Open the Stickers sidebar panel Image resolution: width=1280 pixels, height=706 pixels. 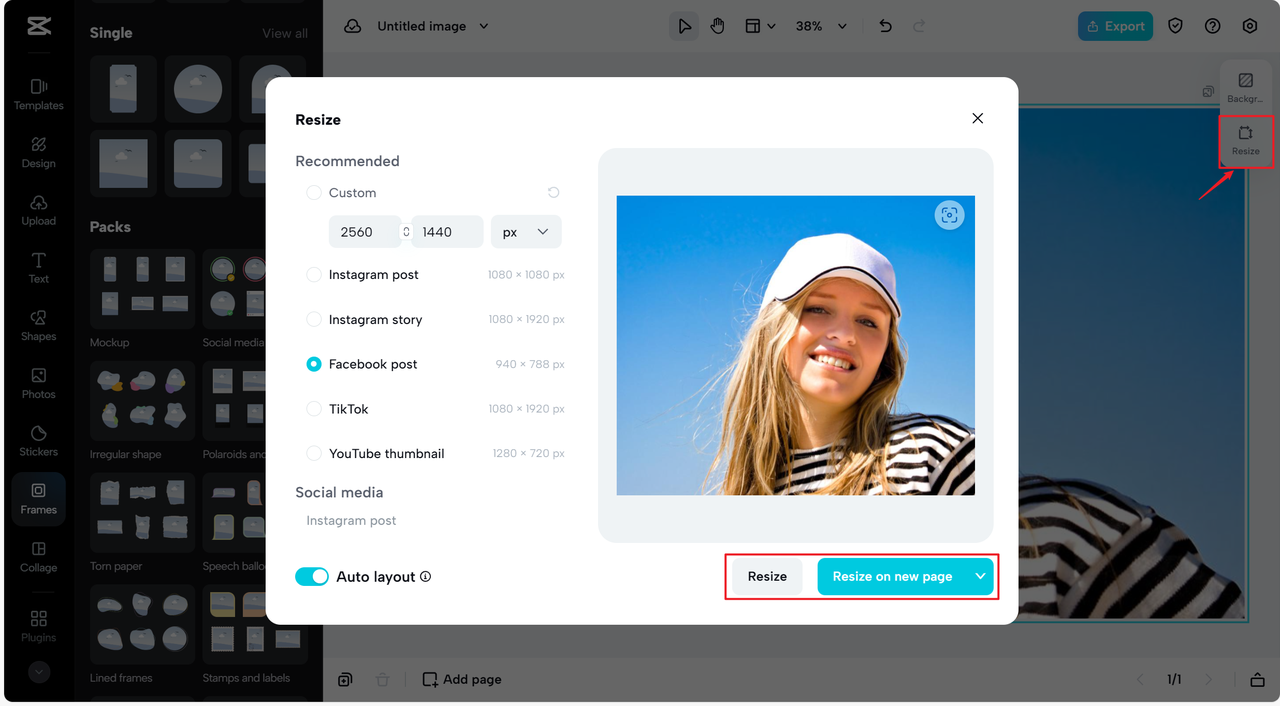(39, 441)
